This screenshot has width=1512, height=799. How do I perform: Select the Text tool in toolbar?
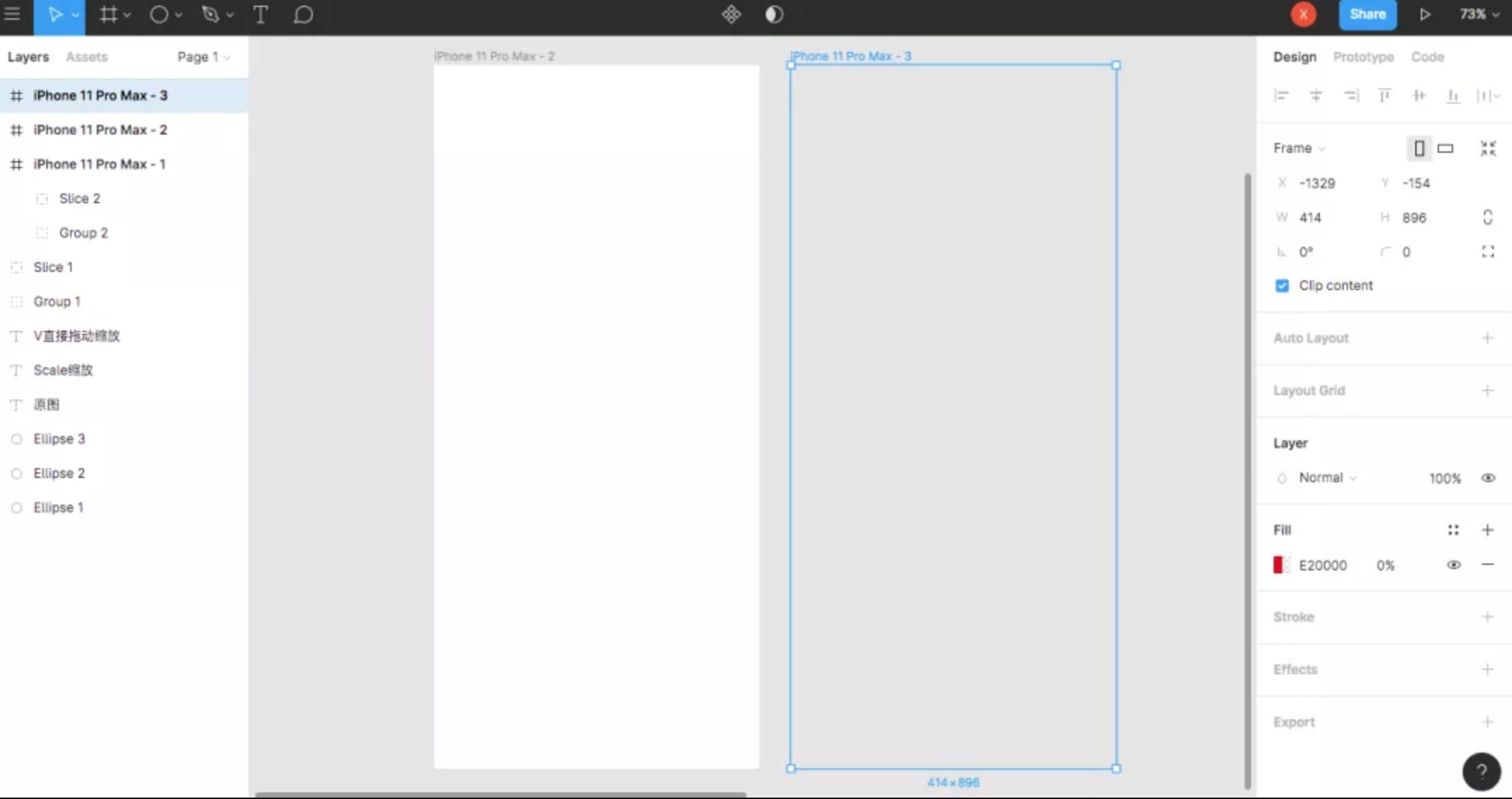[260, 15]
